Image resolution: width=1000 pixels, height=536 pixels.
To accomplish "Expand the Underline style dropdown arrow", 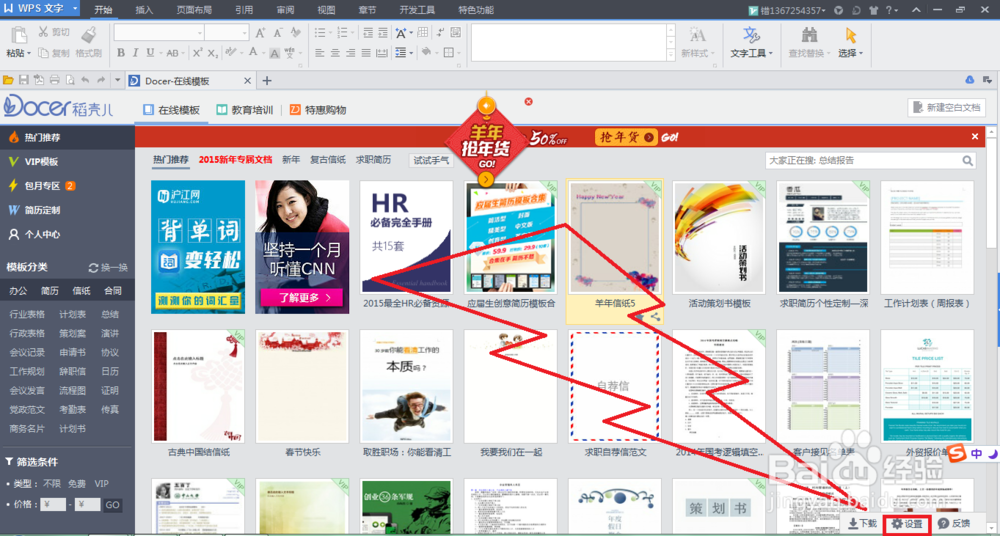I will click(159, 54).
